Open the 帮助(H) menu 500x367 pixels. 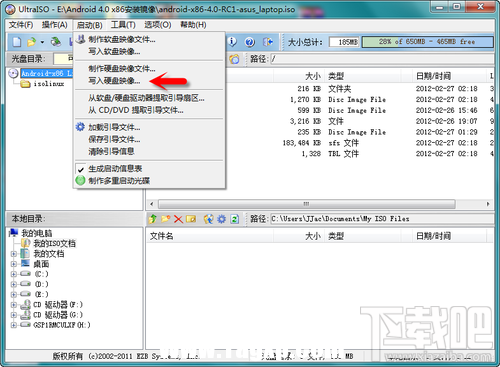[193, 25]
